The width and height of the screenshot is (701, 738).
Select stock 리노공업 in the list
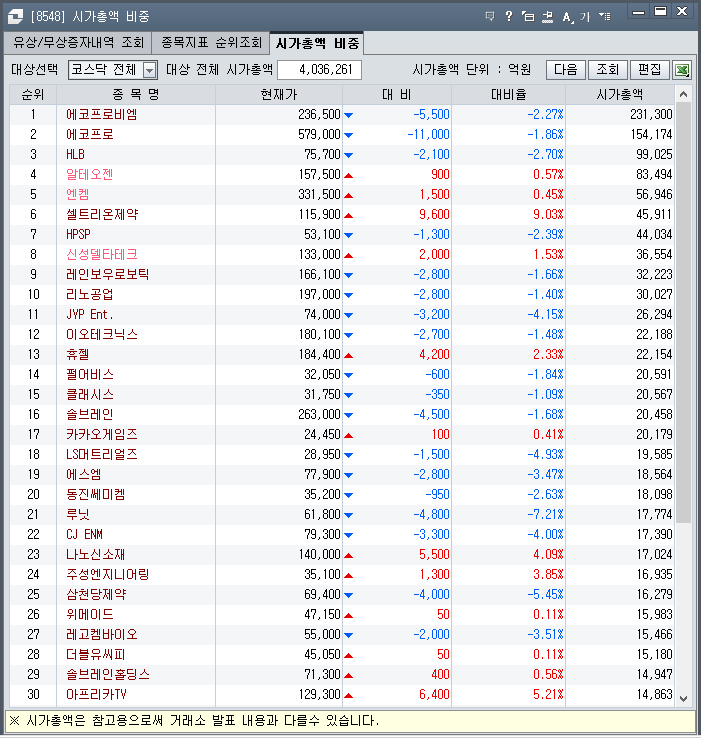[x=89, y=295]
